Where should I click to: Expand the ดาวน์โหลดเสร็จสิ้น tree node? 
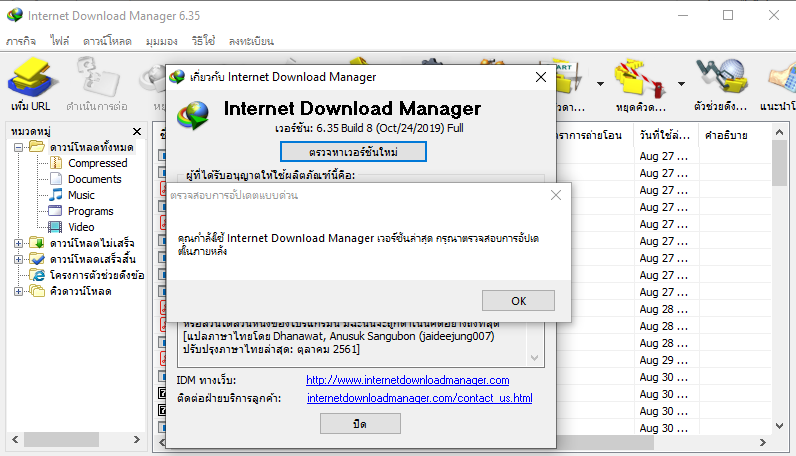[x=18, y=259]
